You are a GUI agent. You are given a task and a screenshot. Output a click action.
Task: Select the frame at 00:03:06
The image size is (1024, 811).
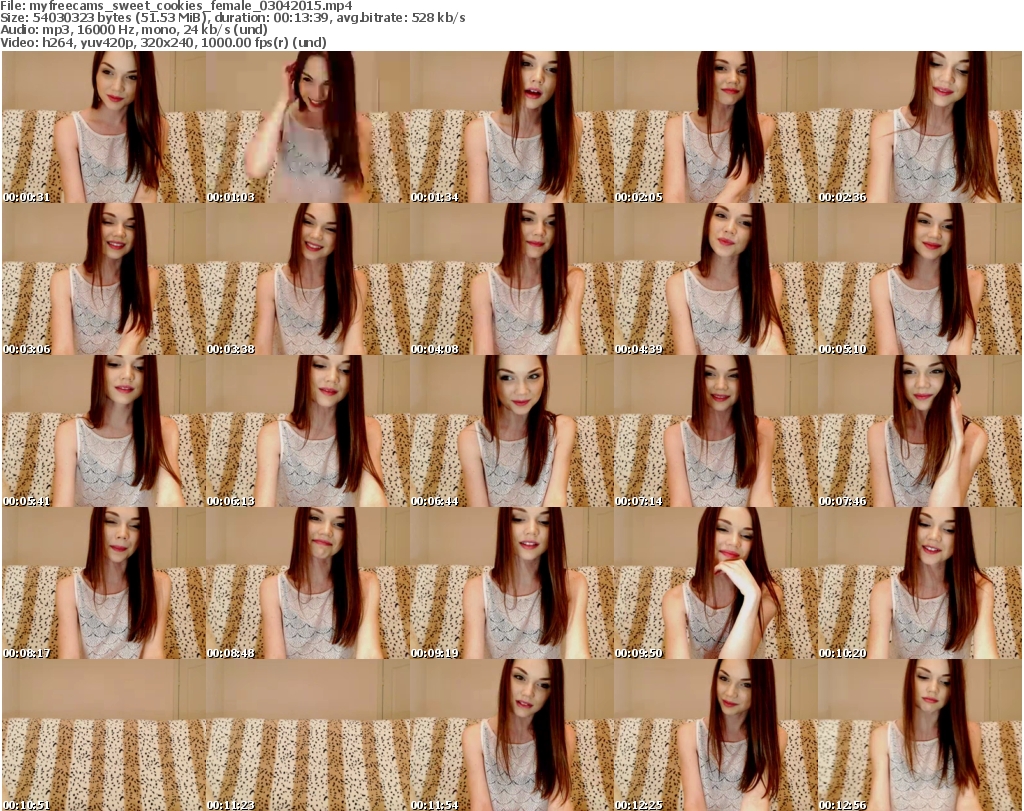point(104,279)
